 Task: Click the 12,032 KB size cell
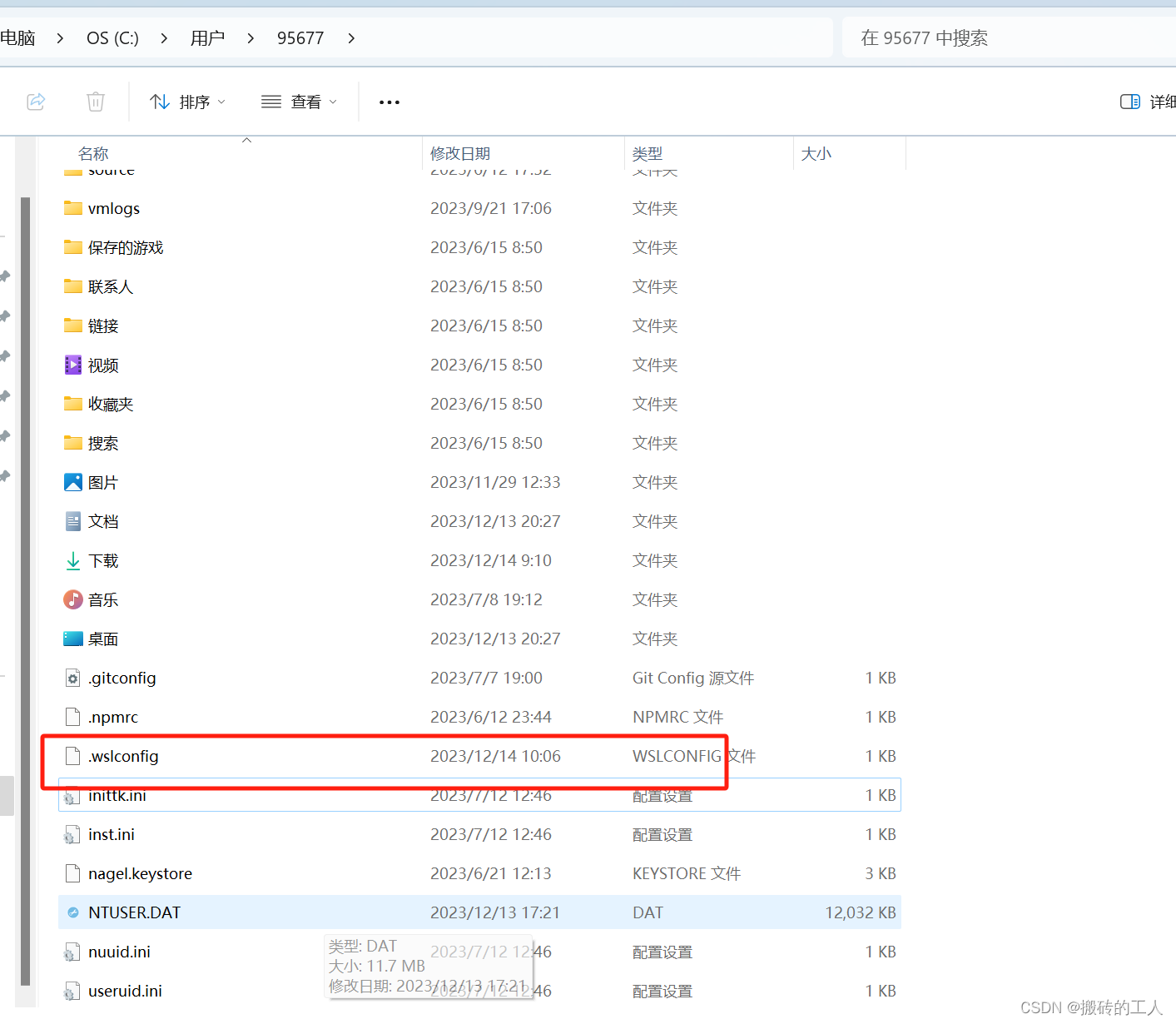pyautogui.click(x=861, y=912)
